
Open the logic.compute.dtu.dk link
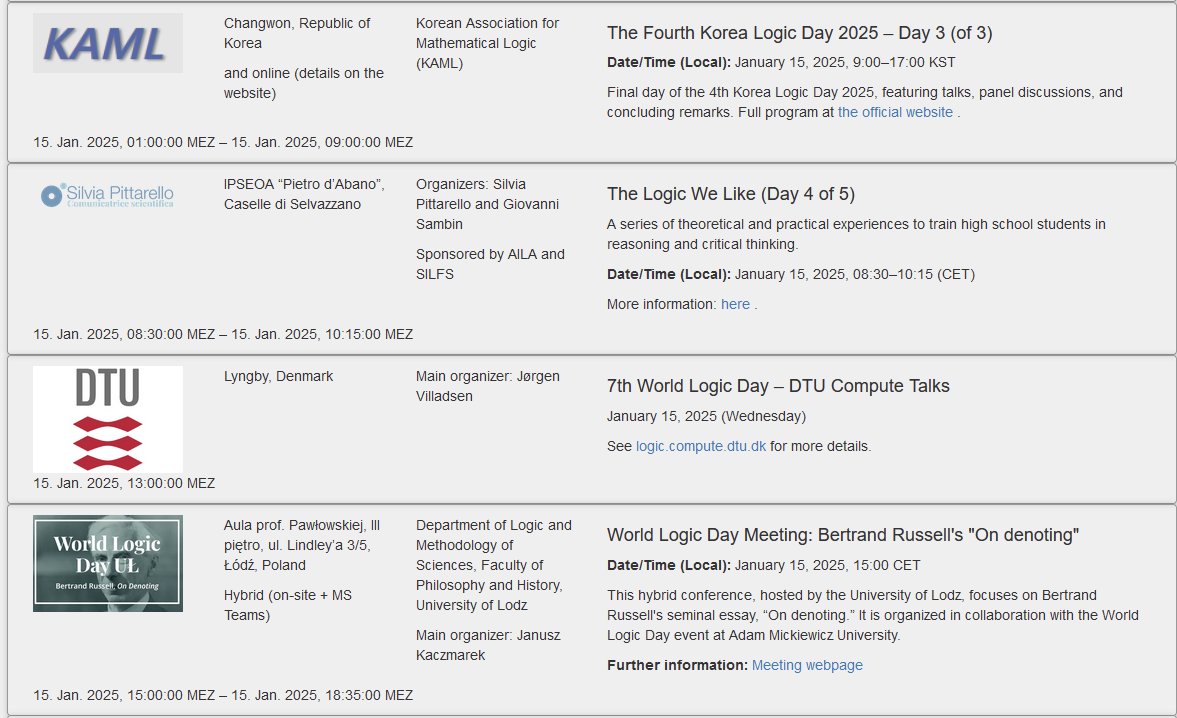[700, 446]
